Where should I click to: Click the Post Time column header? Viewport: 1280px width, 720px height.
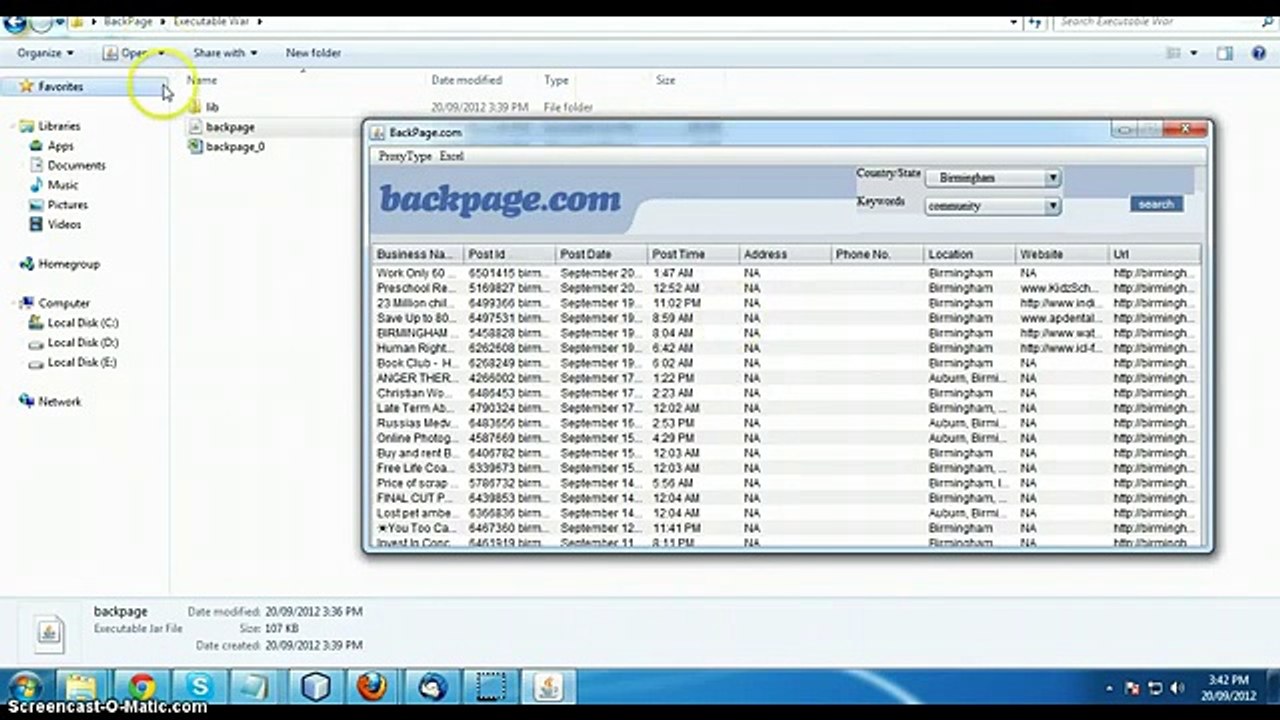click(x=693, y=254)
